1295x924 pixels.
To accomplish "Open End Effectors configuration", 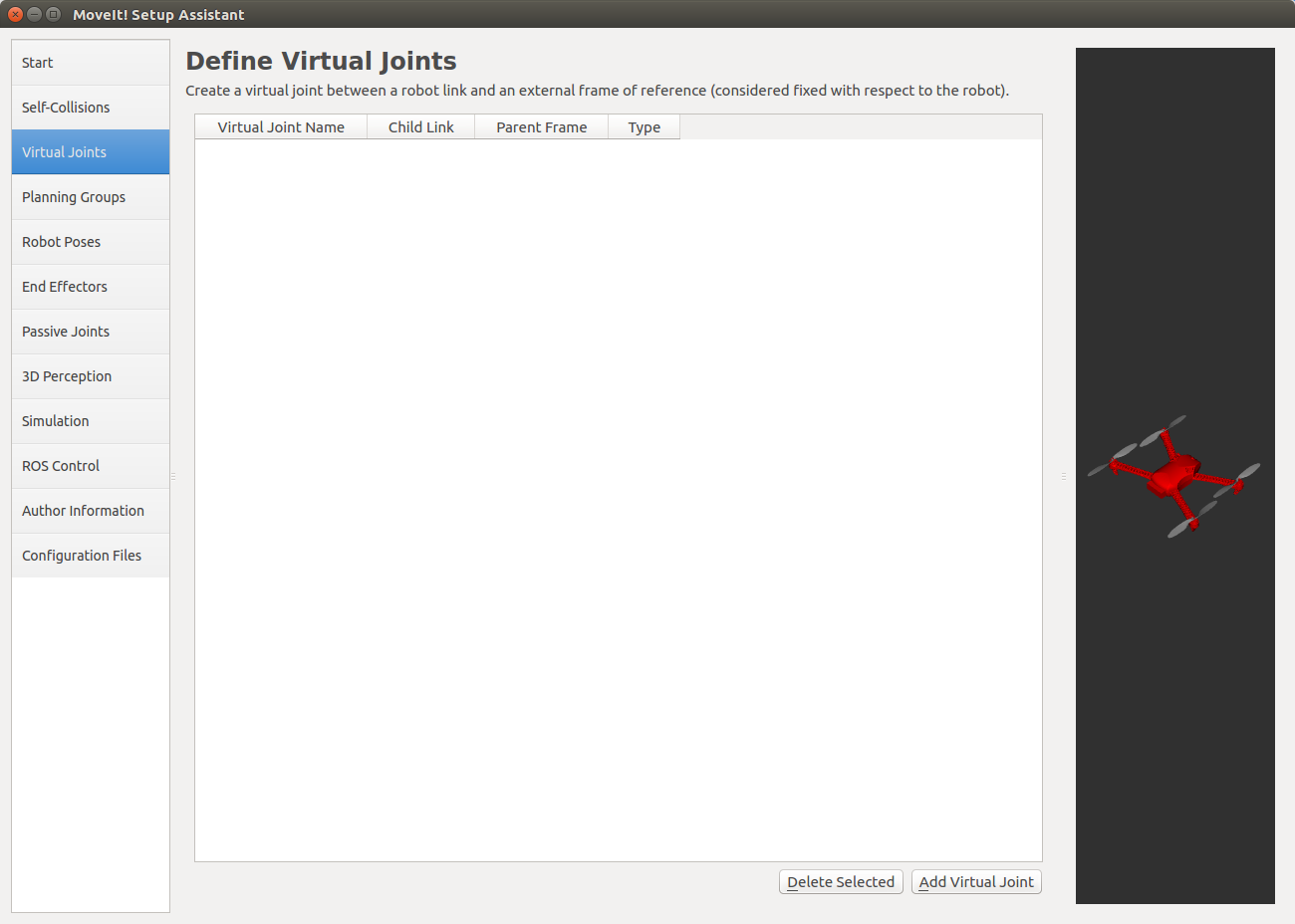I will coord(91,287).
